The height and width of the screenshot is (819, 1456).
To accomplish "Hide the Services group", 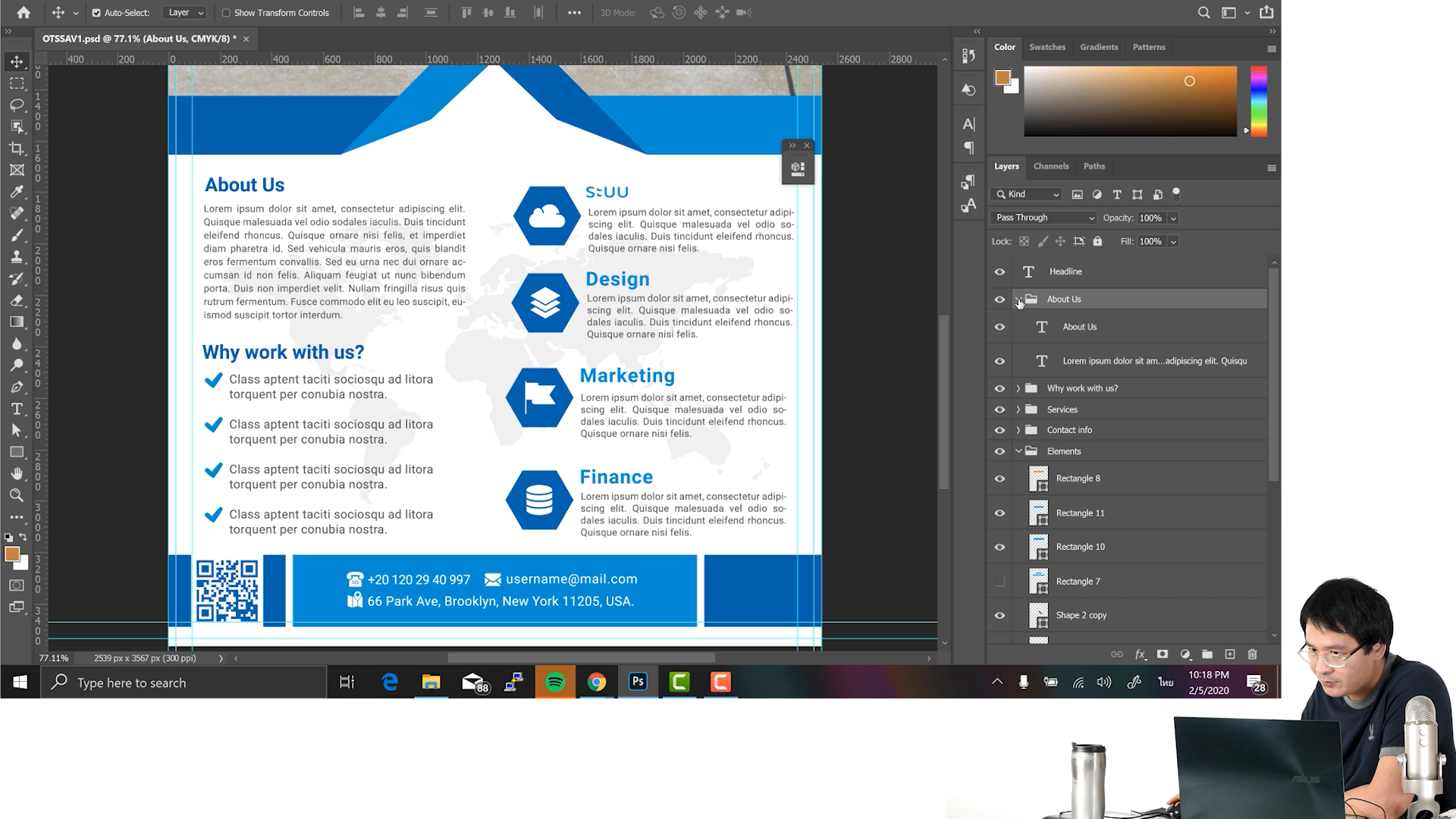I will click(x=999, y=409).
